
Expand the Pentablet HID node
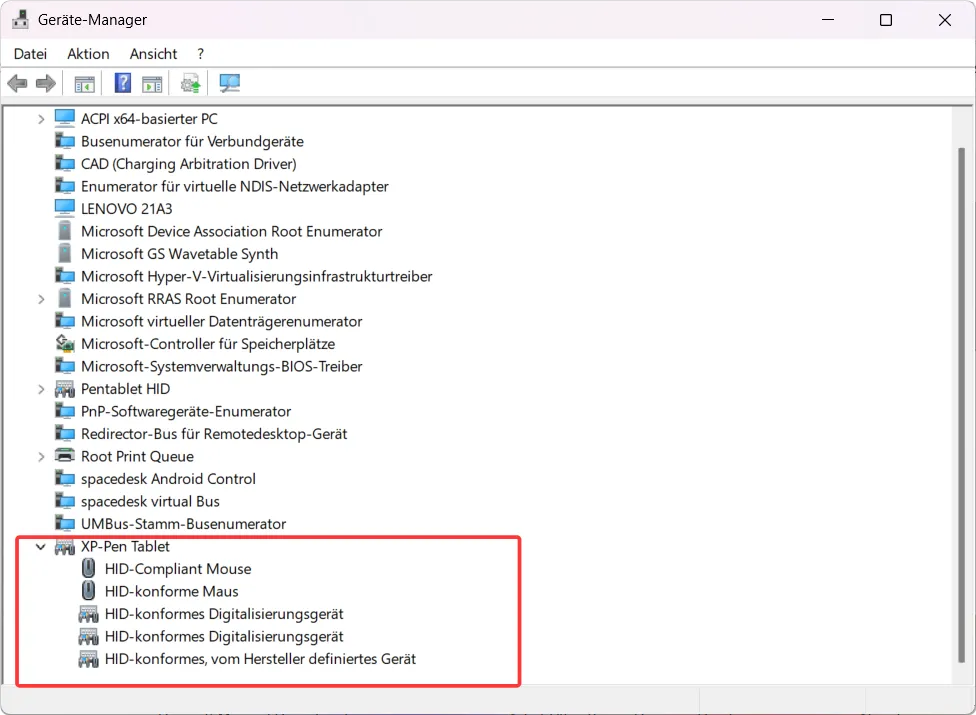pos(41,390)
